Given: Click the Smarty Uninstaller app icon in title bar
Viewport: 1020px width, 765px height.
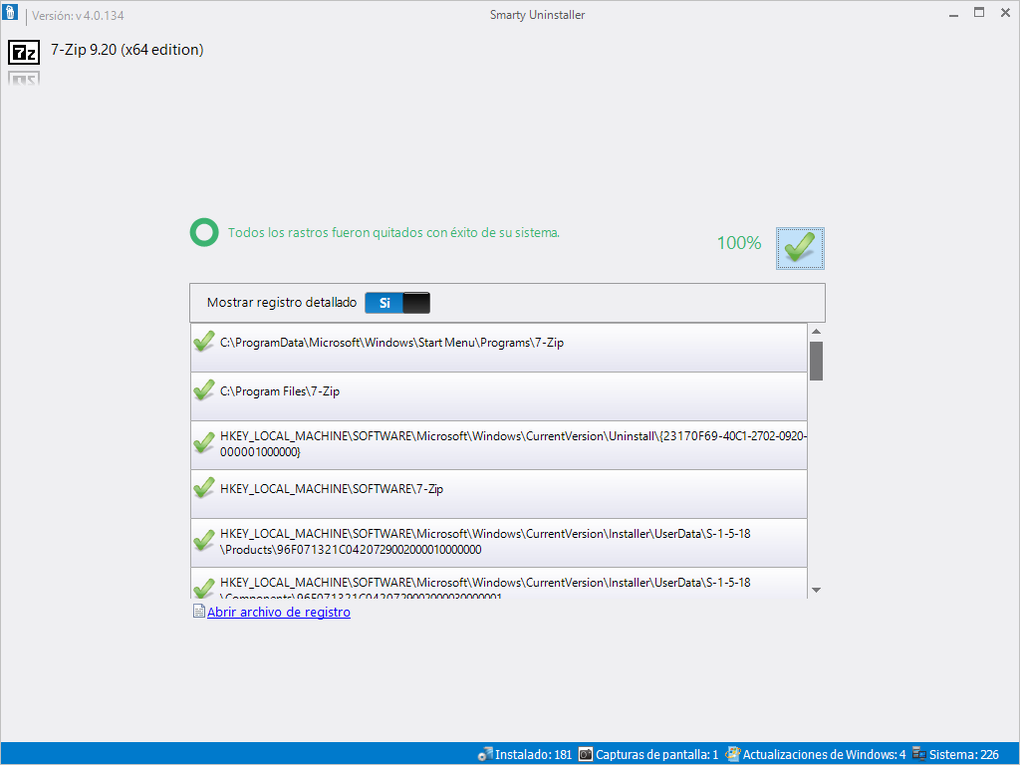Looking at the screenshot, I should [x=10, y=11].
